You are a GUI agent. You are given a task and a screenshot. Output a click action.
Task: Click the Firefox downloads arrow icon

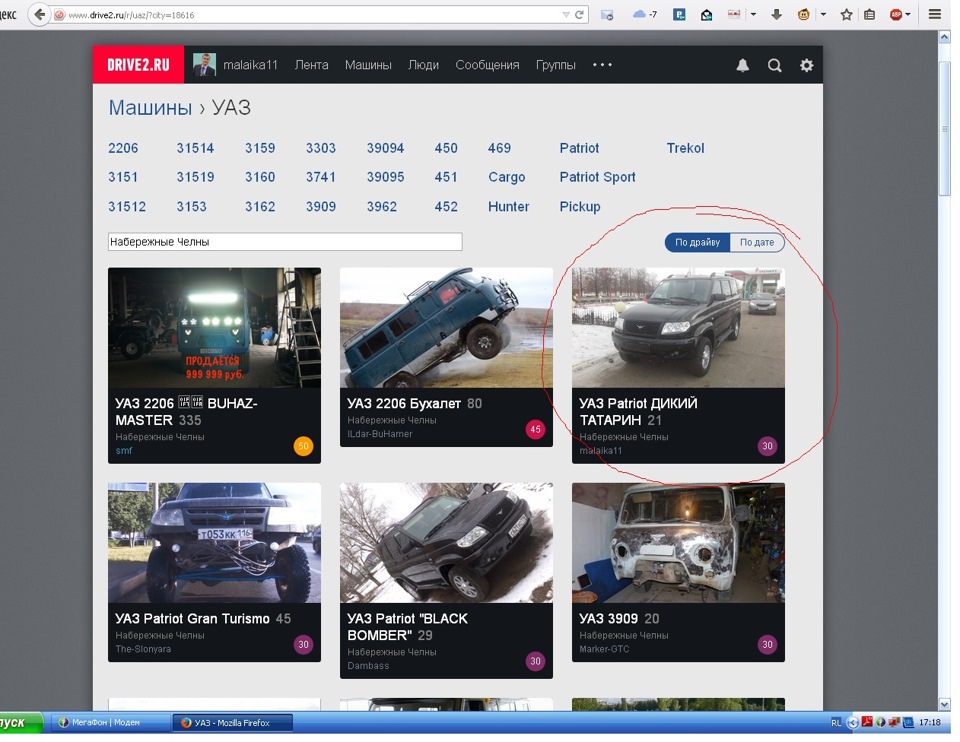pyautogui.click(x=775, y=15)
